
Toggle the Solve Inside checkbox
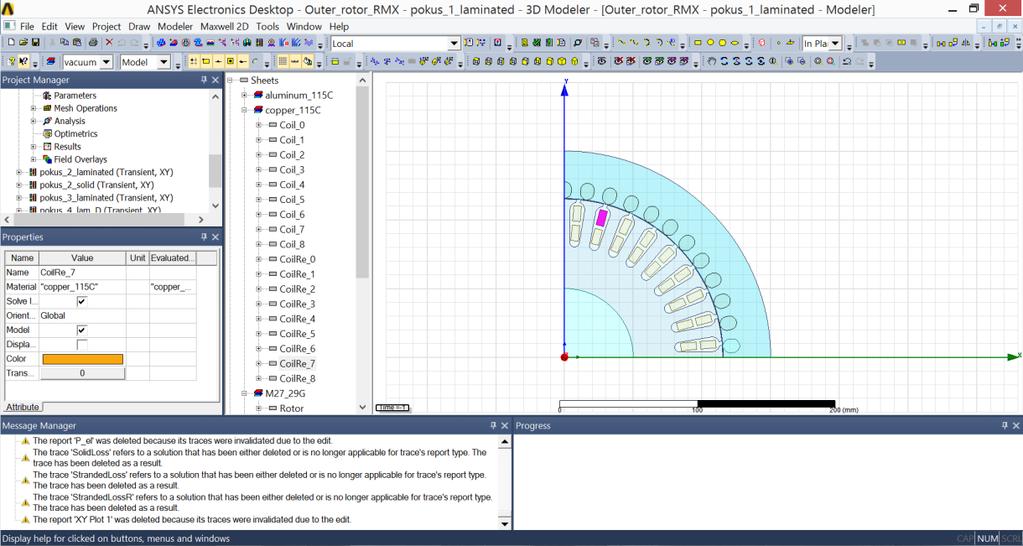point(82,301)
